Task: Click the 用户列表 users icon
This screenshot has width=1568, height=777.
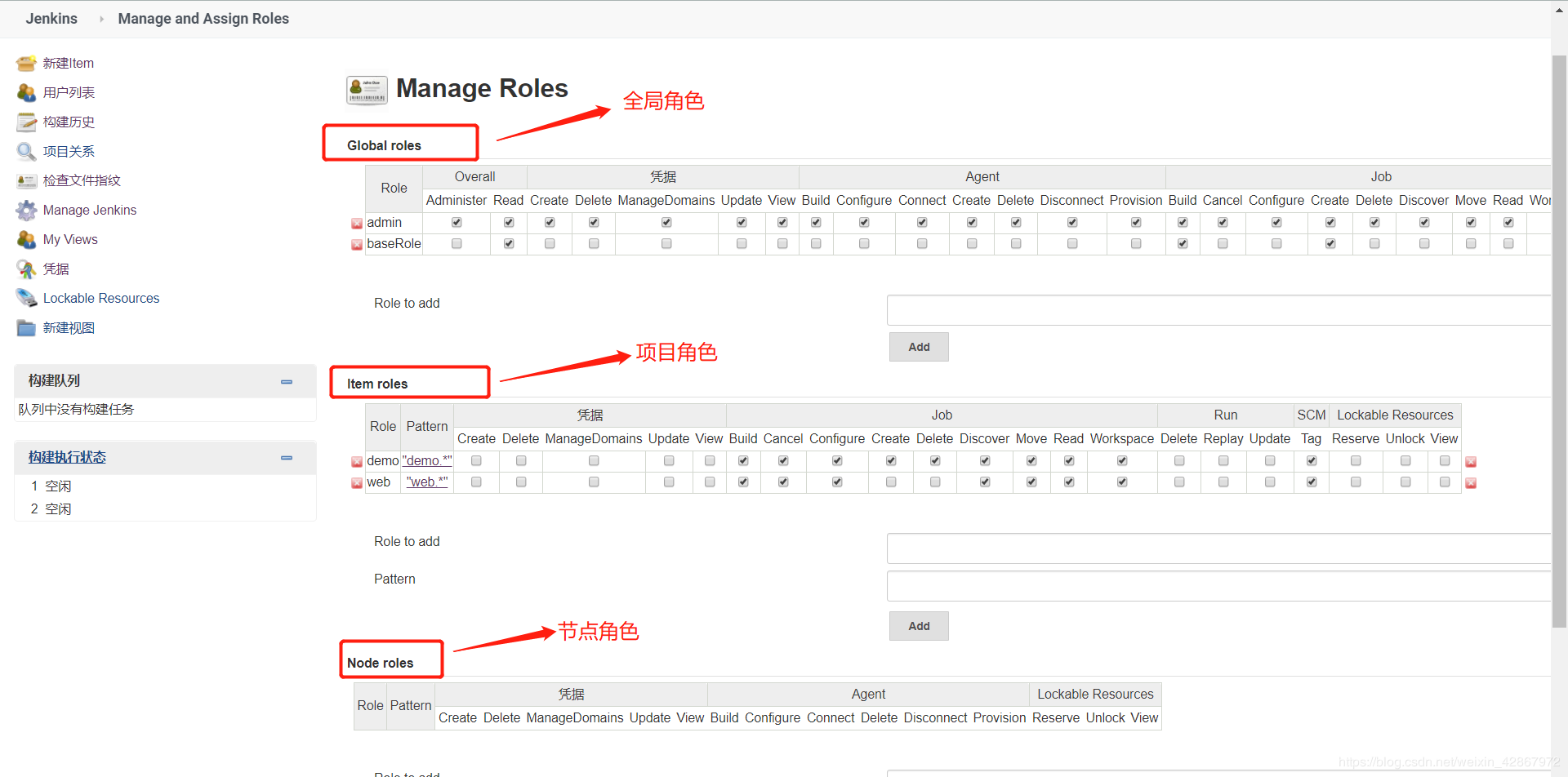Action: point(26,93)
